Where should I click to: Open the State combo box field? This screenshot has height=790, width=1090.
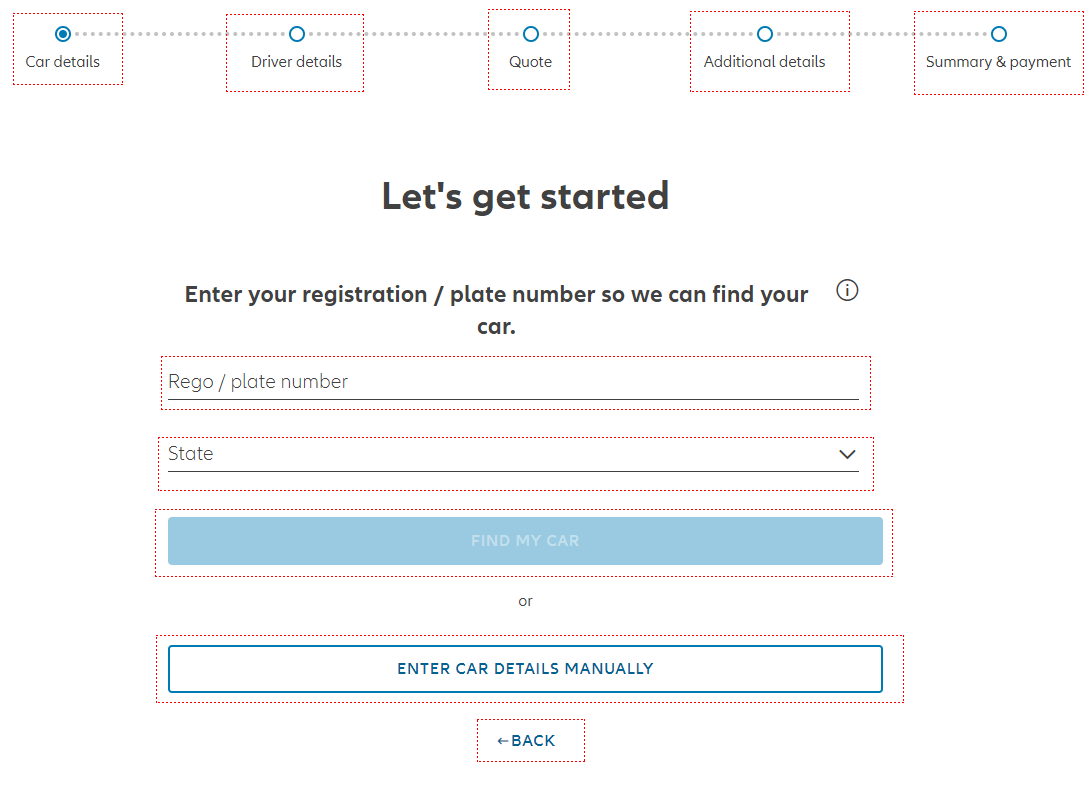coord(515,453)
